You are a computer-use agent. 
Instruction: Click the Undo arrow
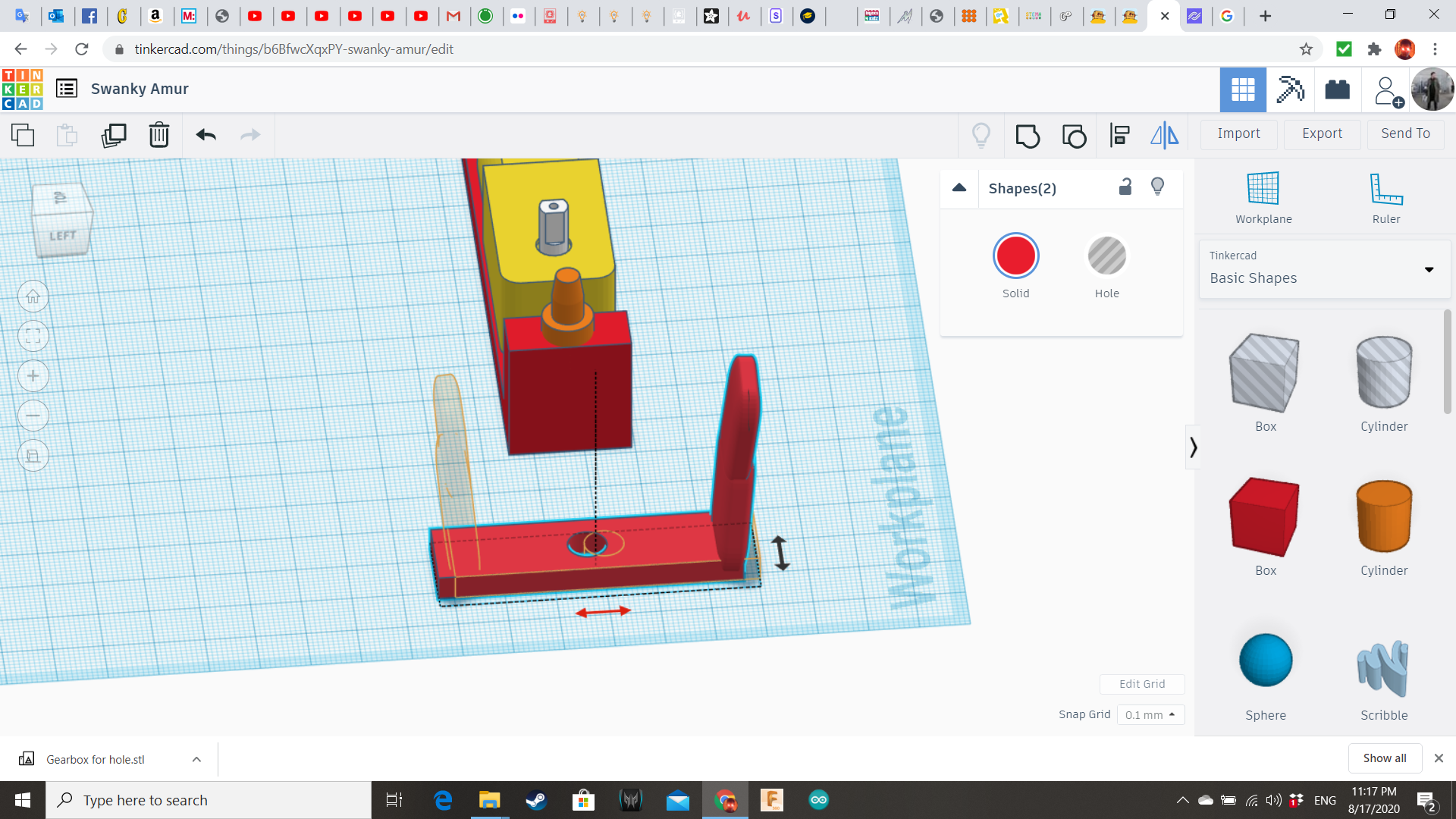[x=206, y=135]
